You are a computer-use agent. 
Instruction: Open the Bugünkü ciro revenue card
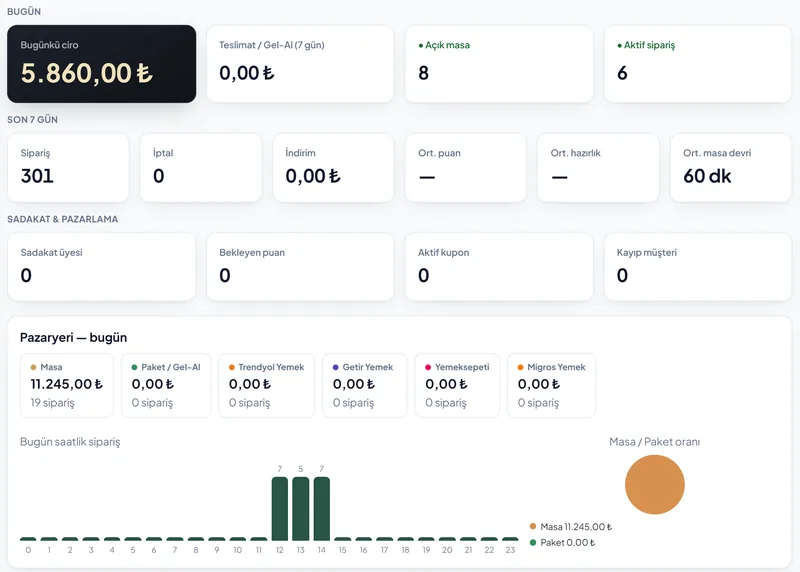pyautogui.click(x=102, y=64)
